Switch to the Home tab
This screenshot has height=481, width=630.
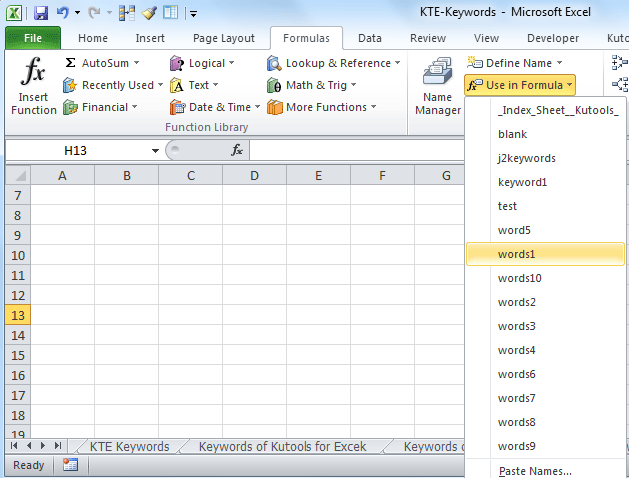click(x=93, y=38)
